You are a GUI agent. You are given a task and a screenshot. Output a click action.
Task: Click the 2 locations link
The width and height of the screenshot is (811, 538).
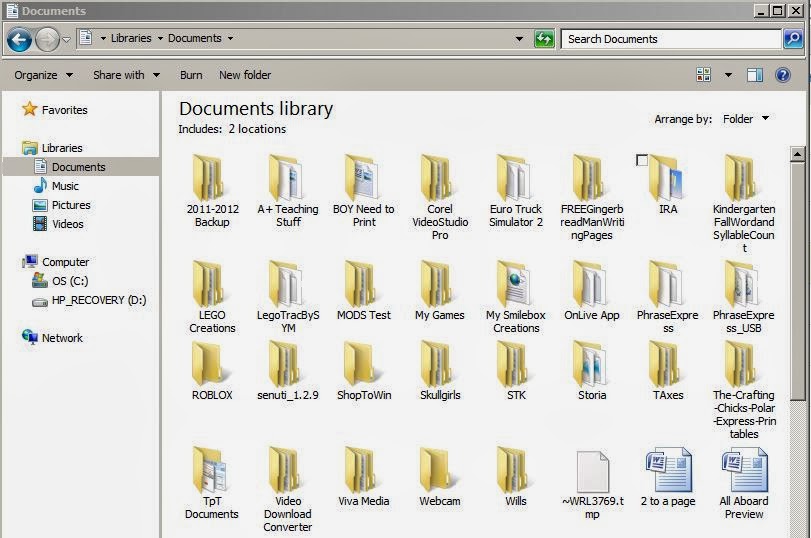point(257,129)
